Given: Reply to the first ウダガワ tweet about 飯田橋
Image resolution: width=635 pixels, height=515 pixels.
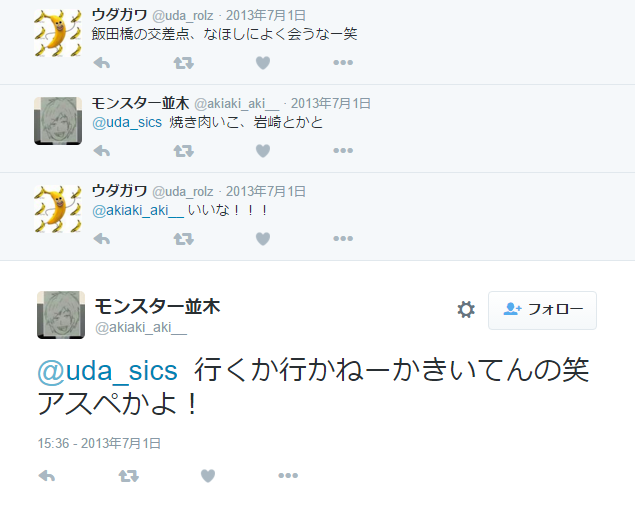Looking at the screenshot, I should click(x=102, y=63).
